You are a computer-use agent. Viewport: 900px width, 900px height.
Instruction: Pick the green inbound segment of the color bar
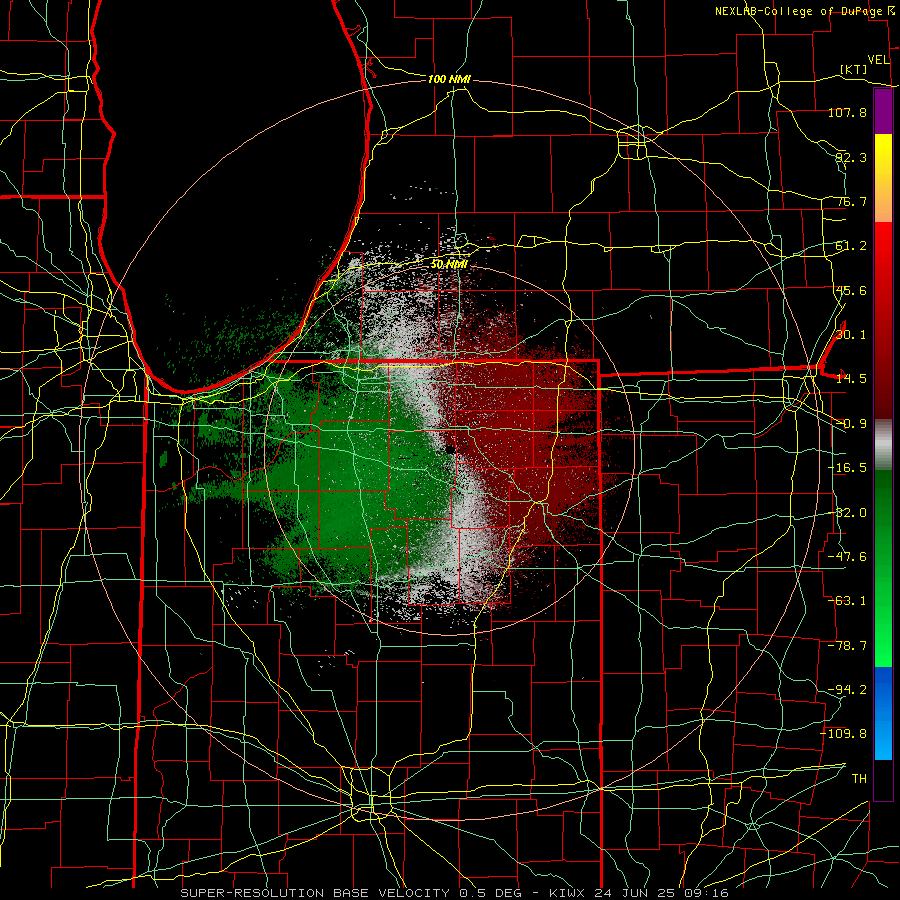pyautogui.click(x=883, y=568)
